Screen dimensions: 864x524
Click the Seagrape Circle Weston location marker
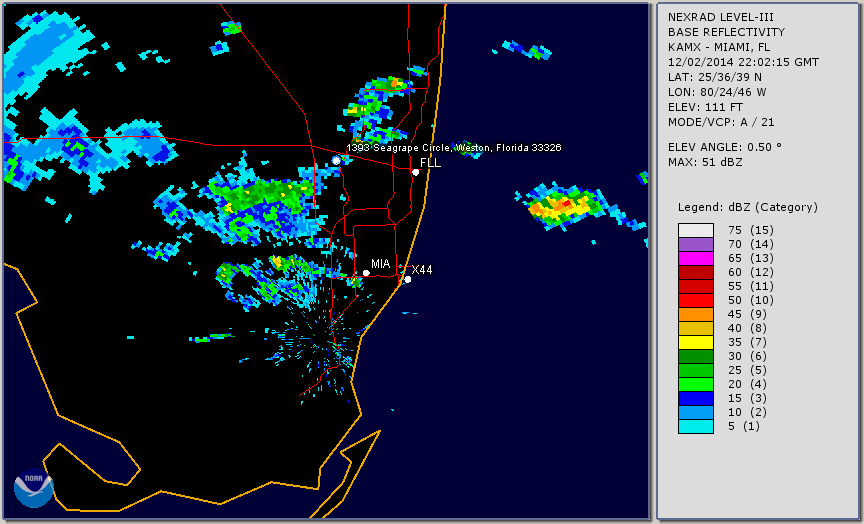pyautogui.click(x=336, y=161)
